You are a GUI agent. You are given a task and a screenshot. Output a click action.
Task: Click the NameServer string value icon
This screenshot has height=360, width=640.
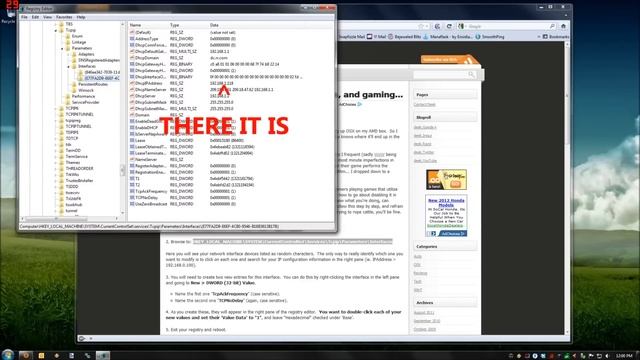[x=132, y=160]
